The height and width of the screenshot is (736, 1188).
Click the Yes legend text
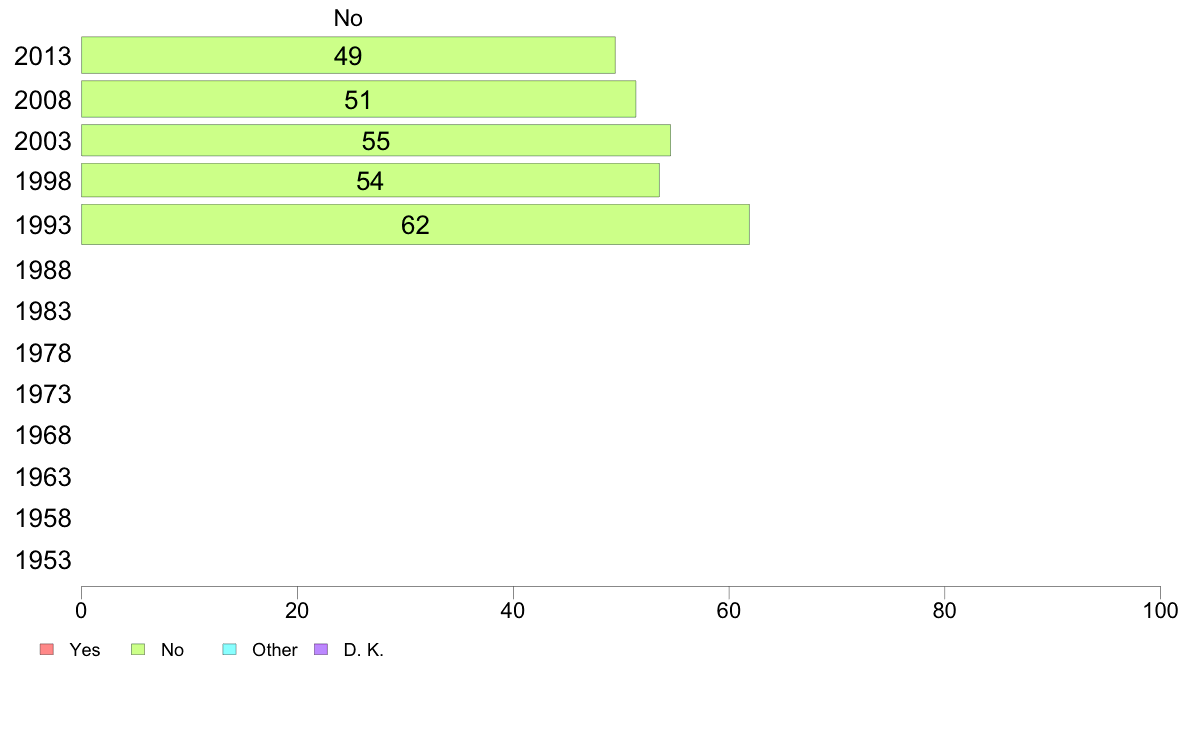click(x=85, y=650)
